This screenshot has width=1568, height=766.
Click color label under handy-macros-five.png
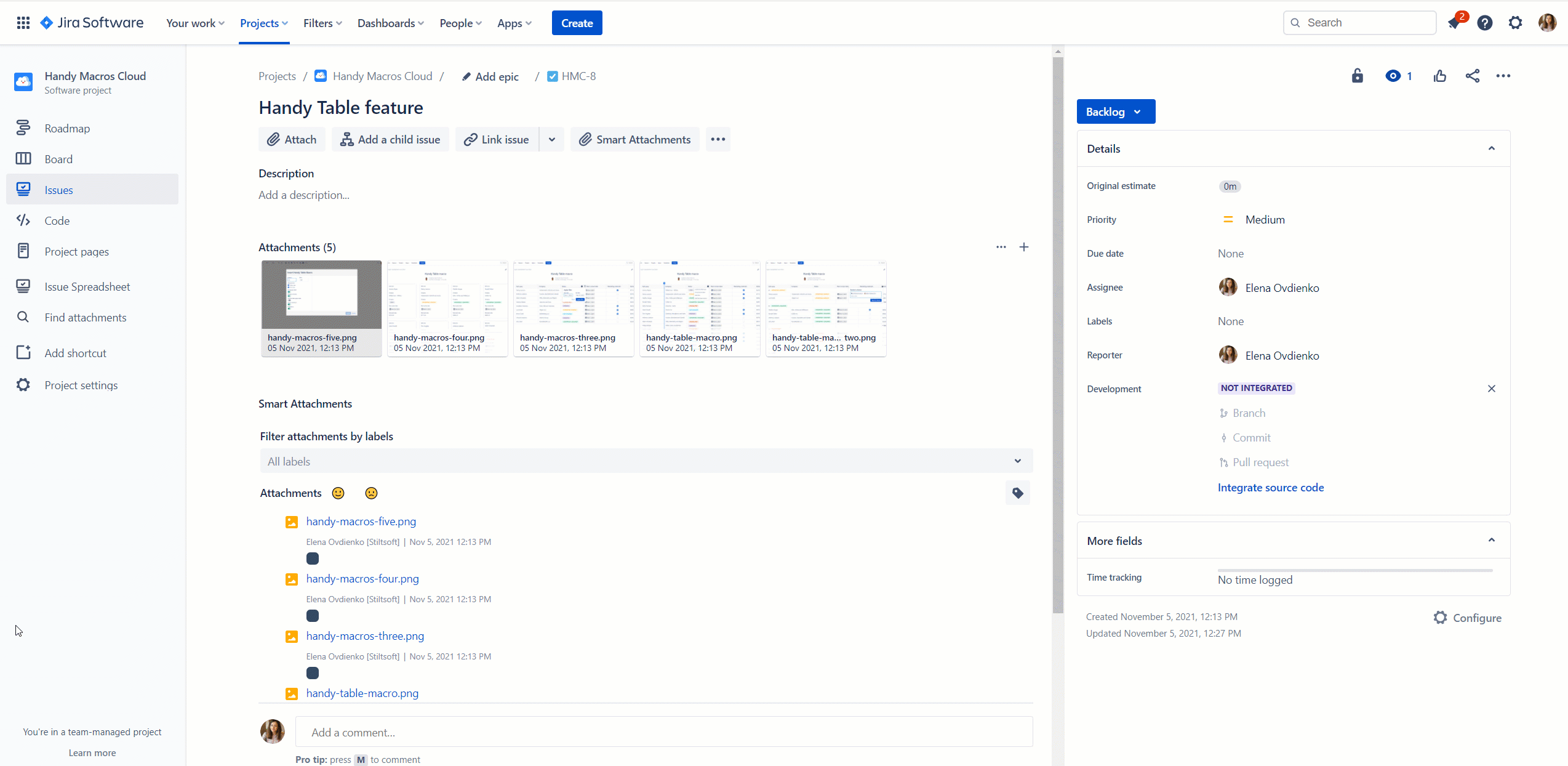pos(313,558)
